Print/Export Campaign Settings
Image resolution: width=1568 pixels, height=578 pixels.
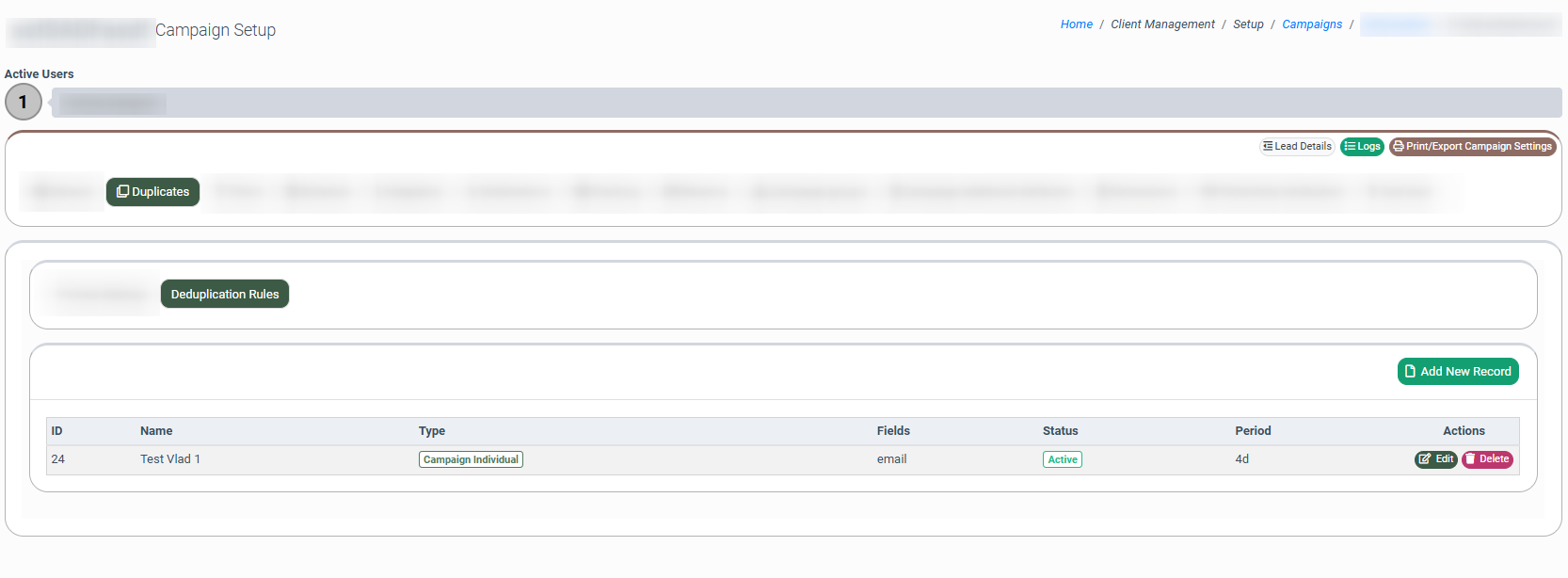pyautogui.click(x=1472, y=147)
